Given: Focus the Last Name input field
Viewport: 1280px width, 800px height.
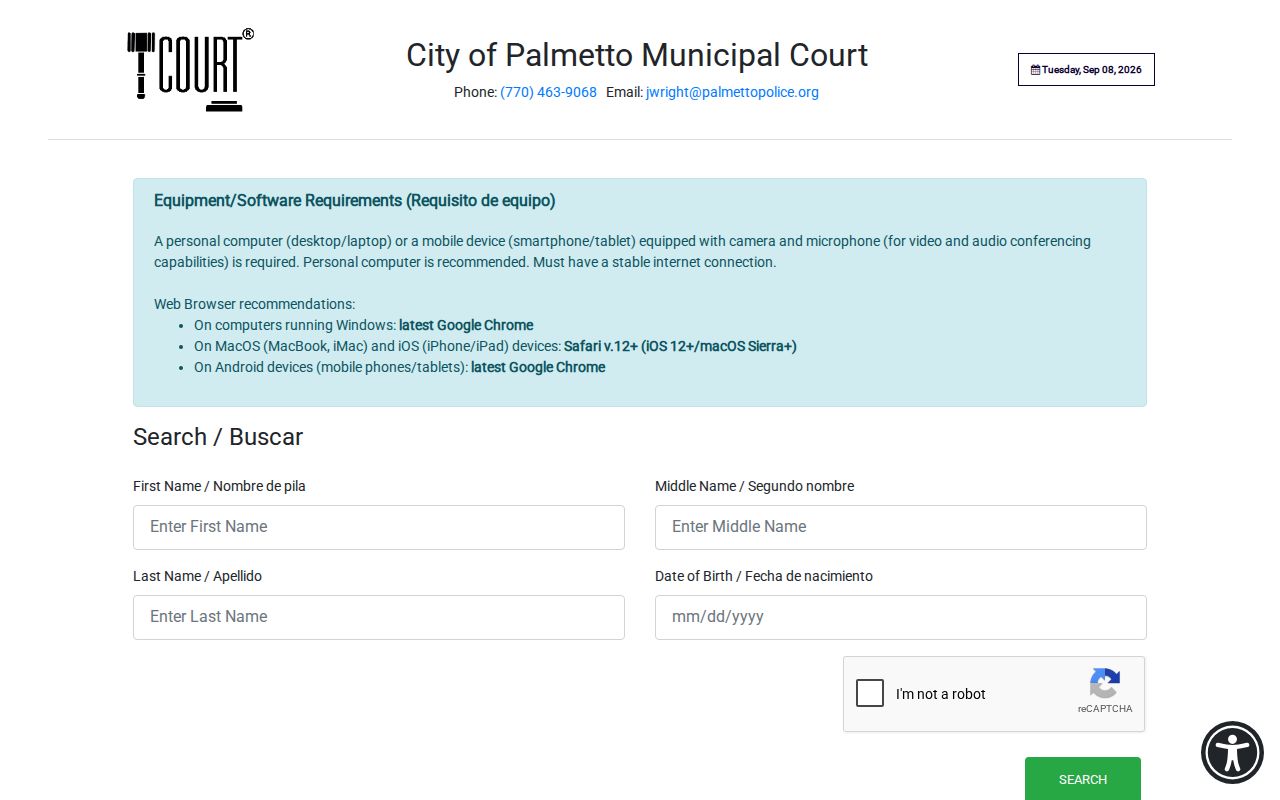Looking at the screenshot, I should (379, 617).
